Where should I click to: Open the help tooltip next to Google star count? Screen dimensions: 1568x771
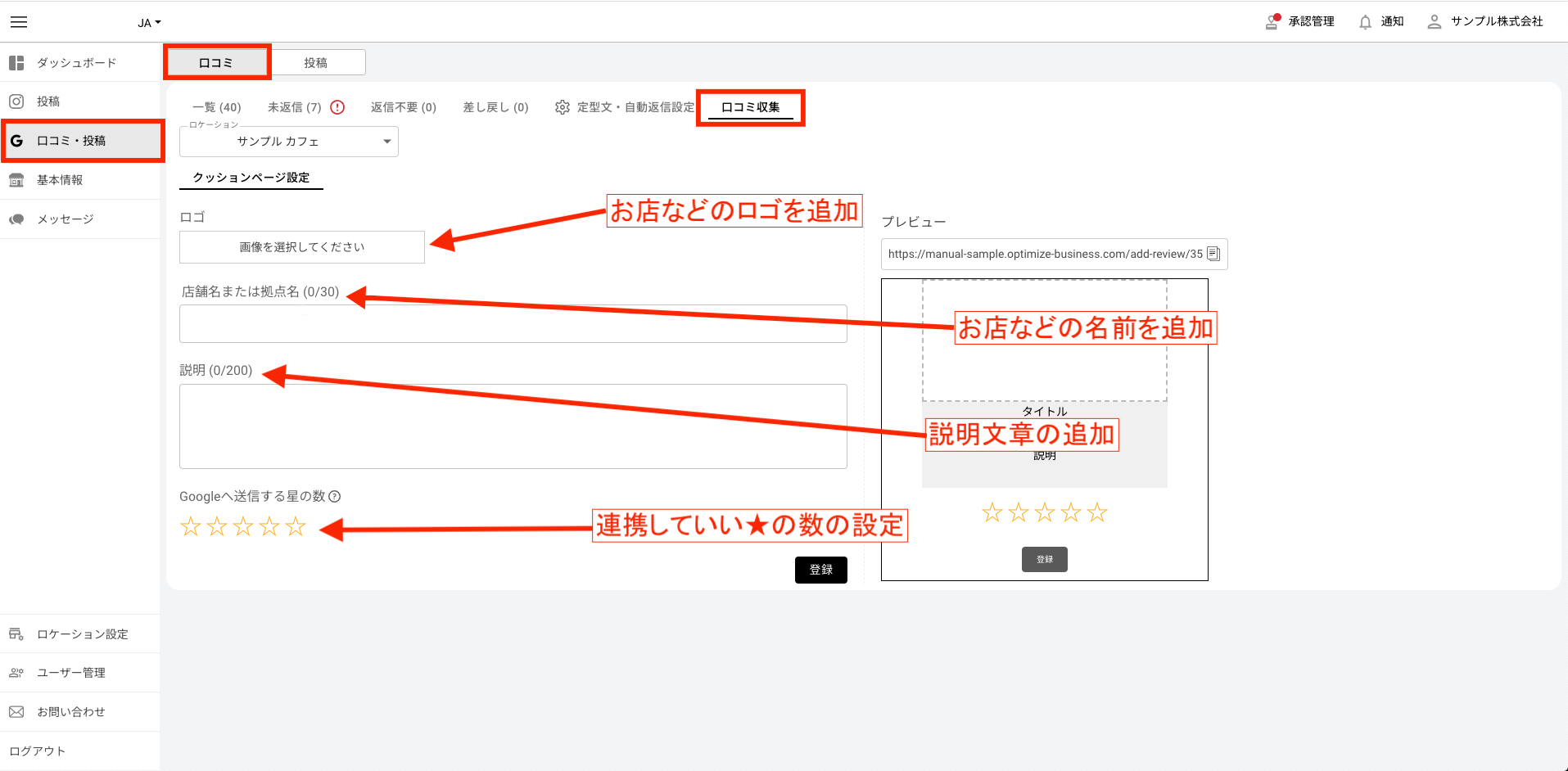[x=335, y=496]
